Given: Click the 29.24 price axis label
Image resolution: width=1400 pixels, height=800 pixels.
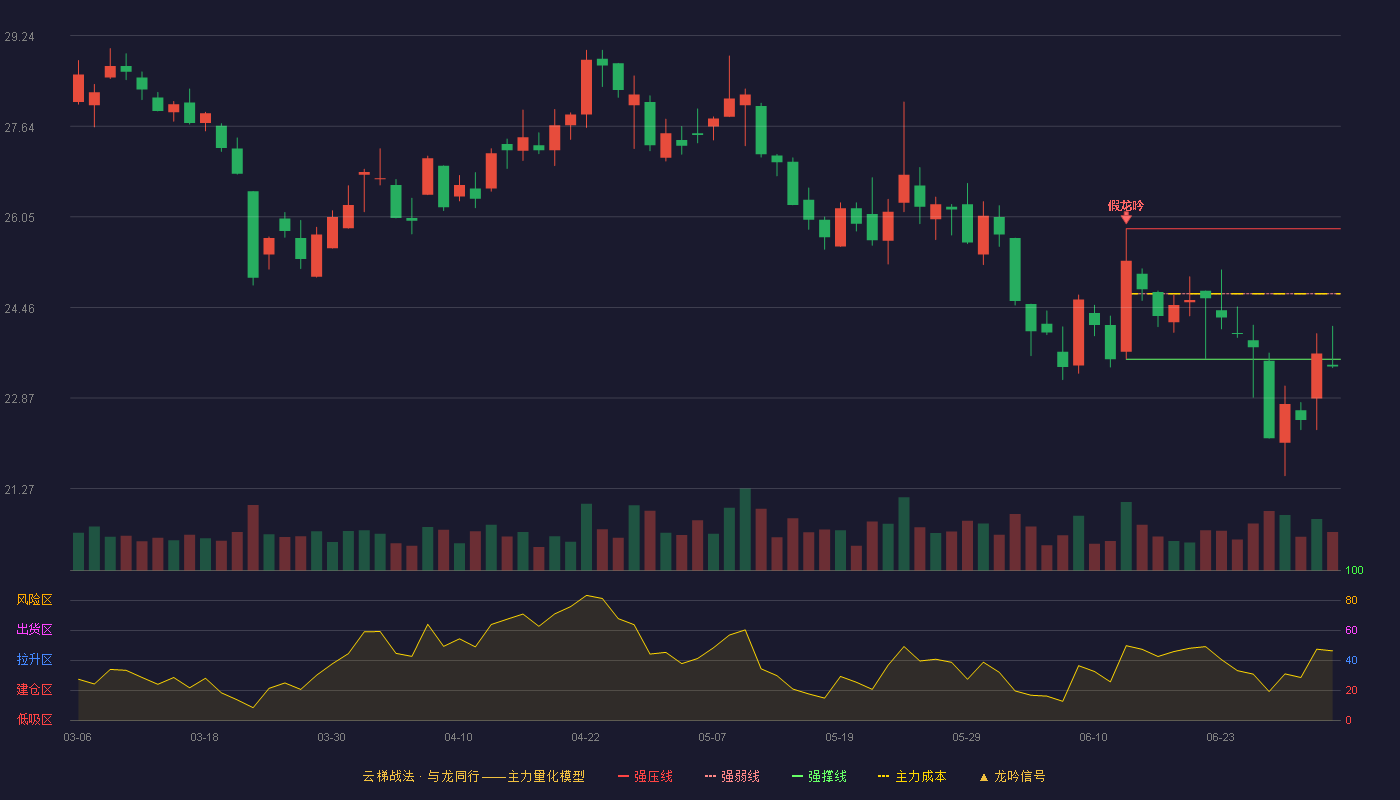Looking at the screenshot, I should click(x=19, y=37).
